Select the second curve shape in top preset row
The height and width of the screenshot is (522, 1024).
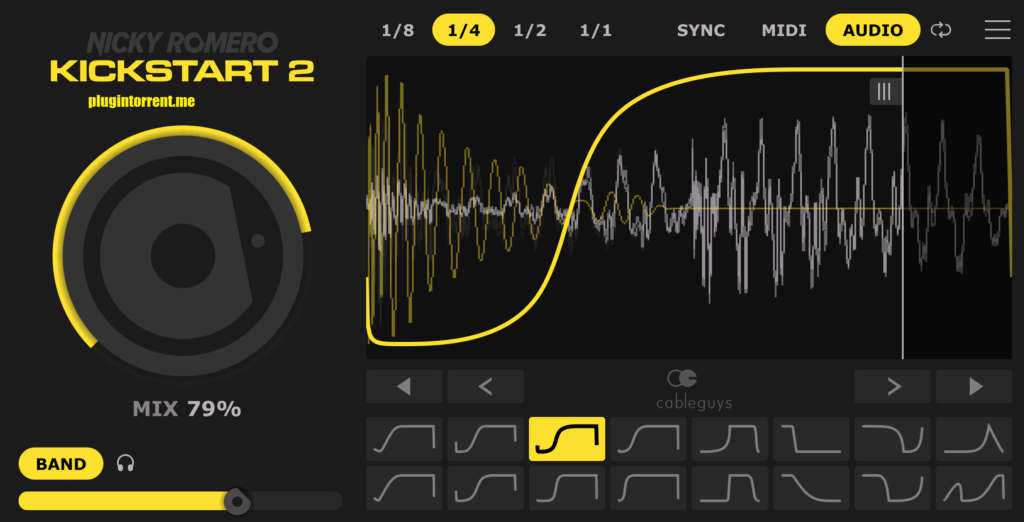[x=485, y=439]
